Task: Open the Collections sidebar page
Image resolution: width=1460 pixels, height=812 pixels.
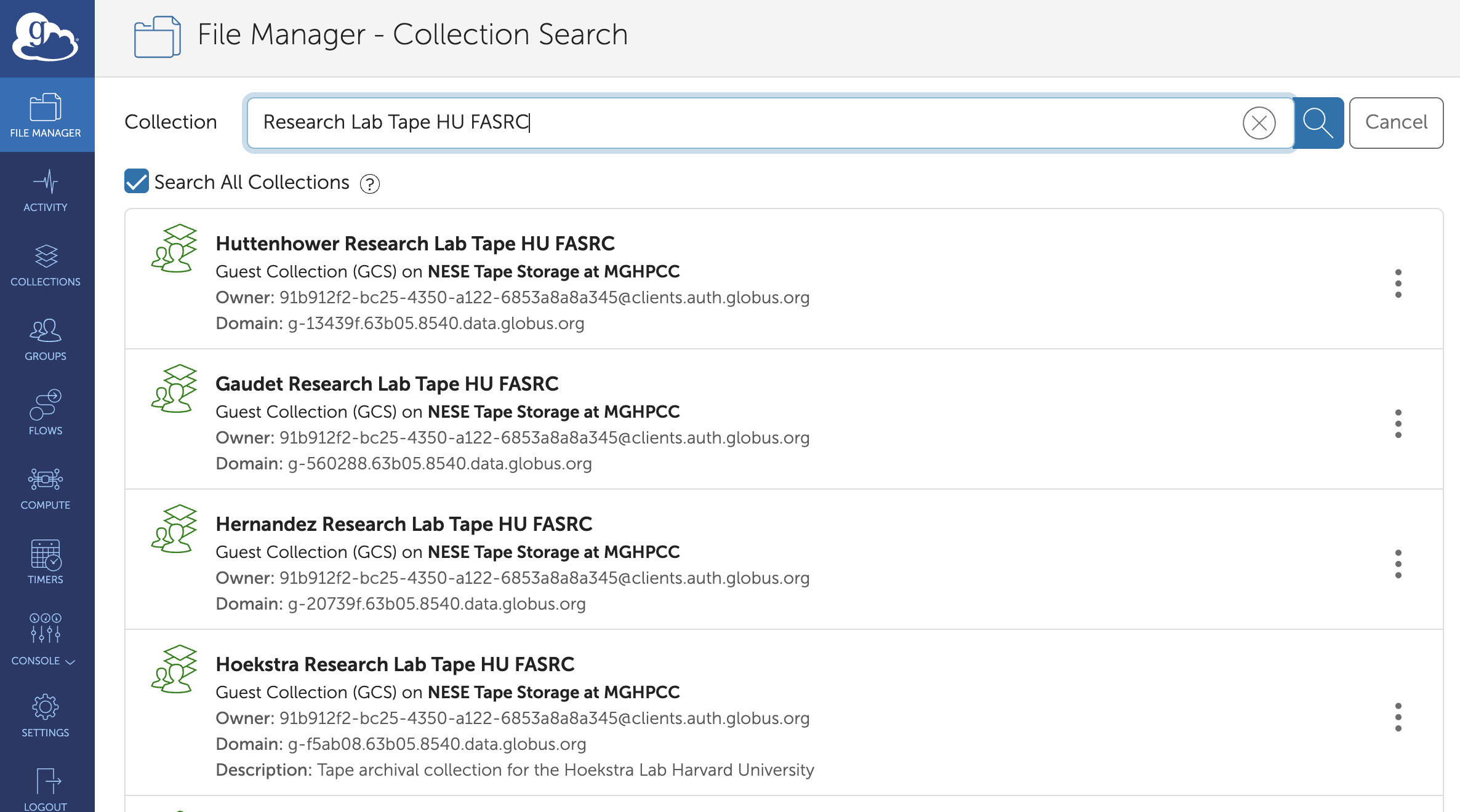Action: 46,265
